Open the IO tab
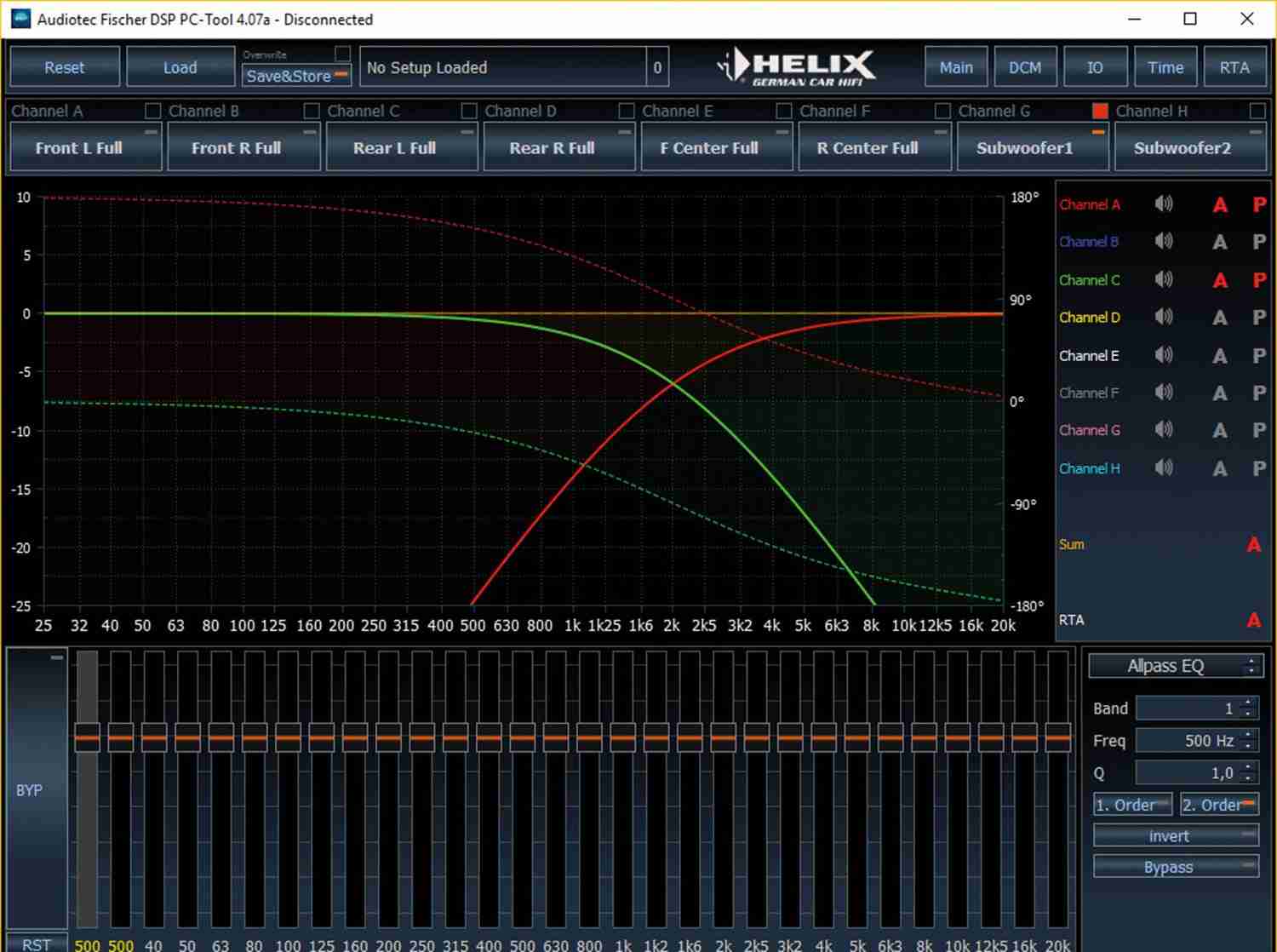 point(1095,67)
